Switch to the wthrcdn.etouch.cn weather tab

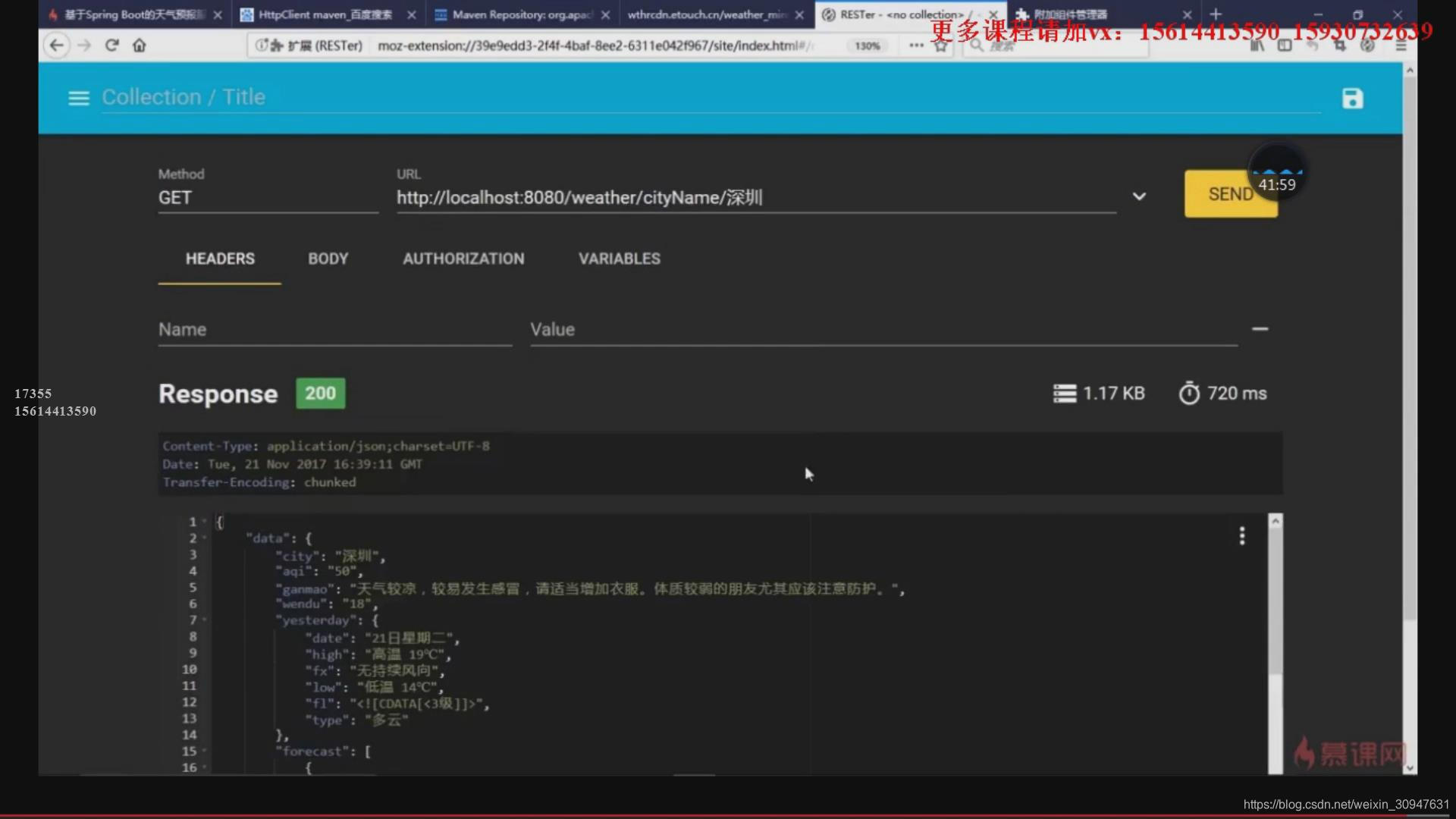(707, 14)
